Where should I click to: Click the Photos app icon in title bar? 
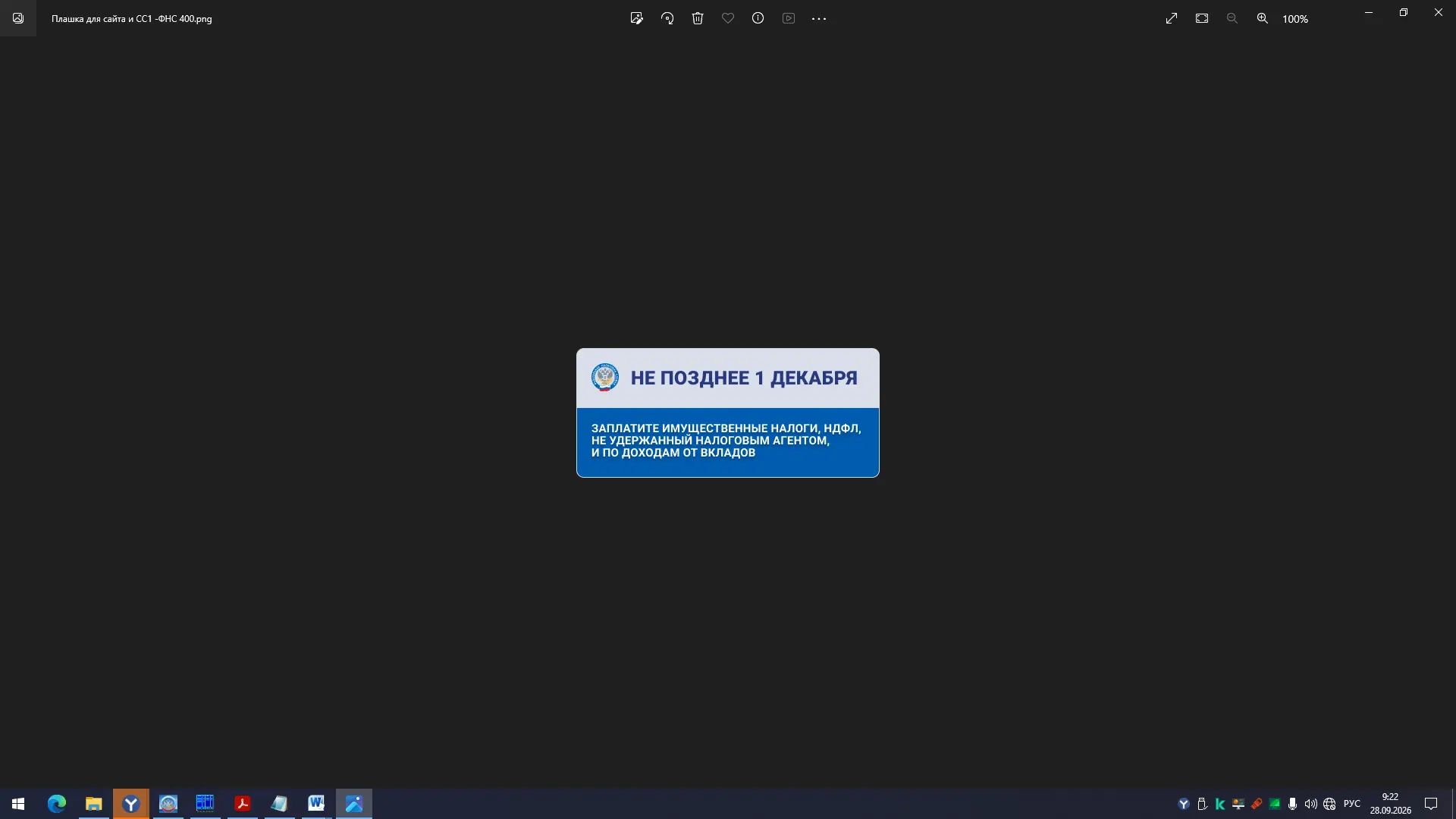(x=18, y=18)
